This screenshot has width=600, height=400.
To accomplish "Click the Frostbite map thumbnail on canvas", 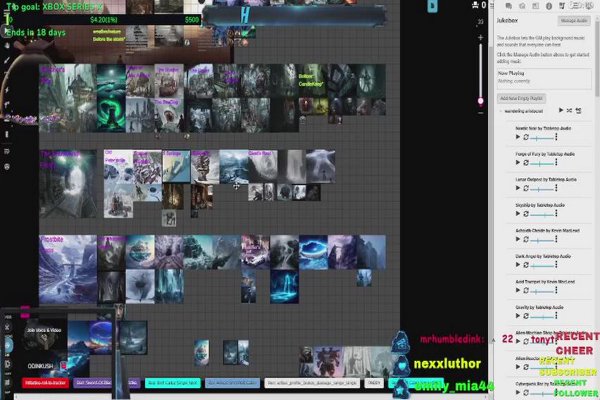I will (68, 269).
